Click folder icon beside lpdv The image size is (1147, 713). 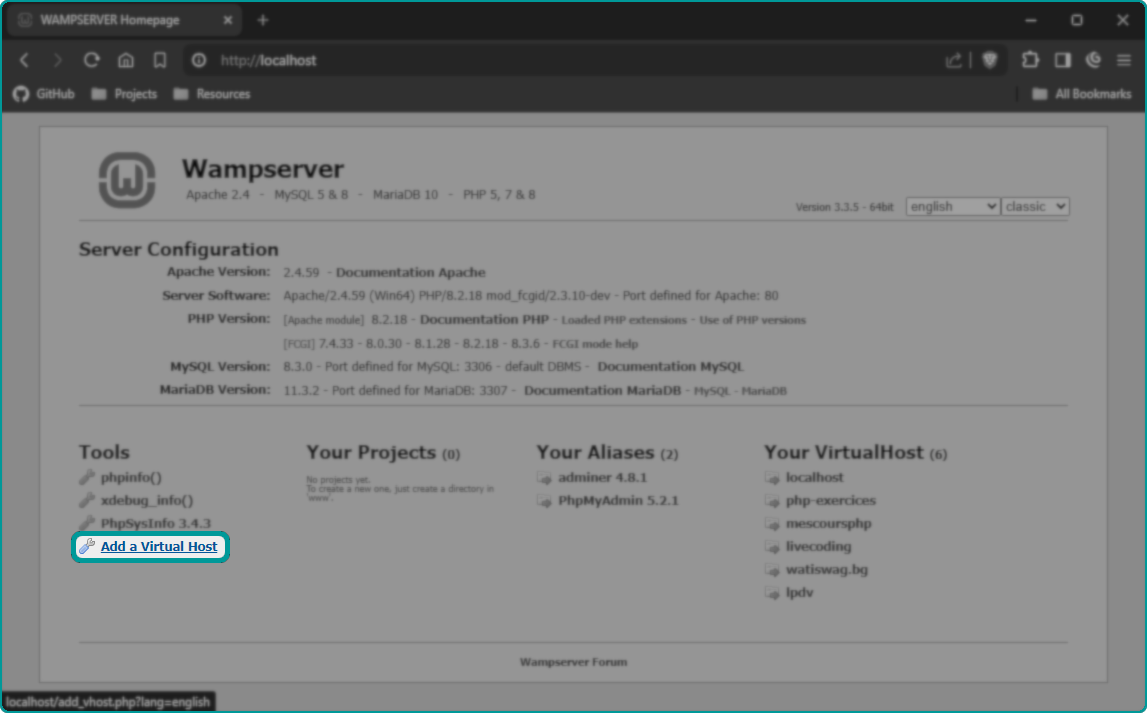772,593
